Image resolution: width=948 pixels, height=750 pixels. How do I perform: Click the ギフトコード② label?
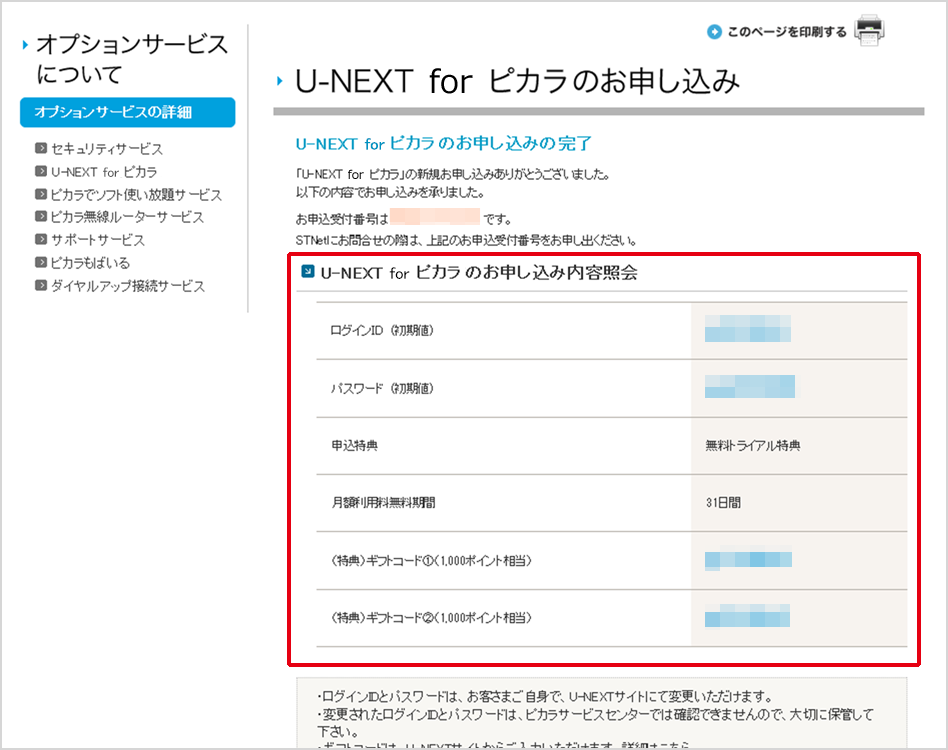[431, 618]
